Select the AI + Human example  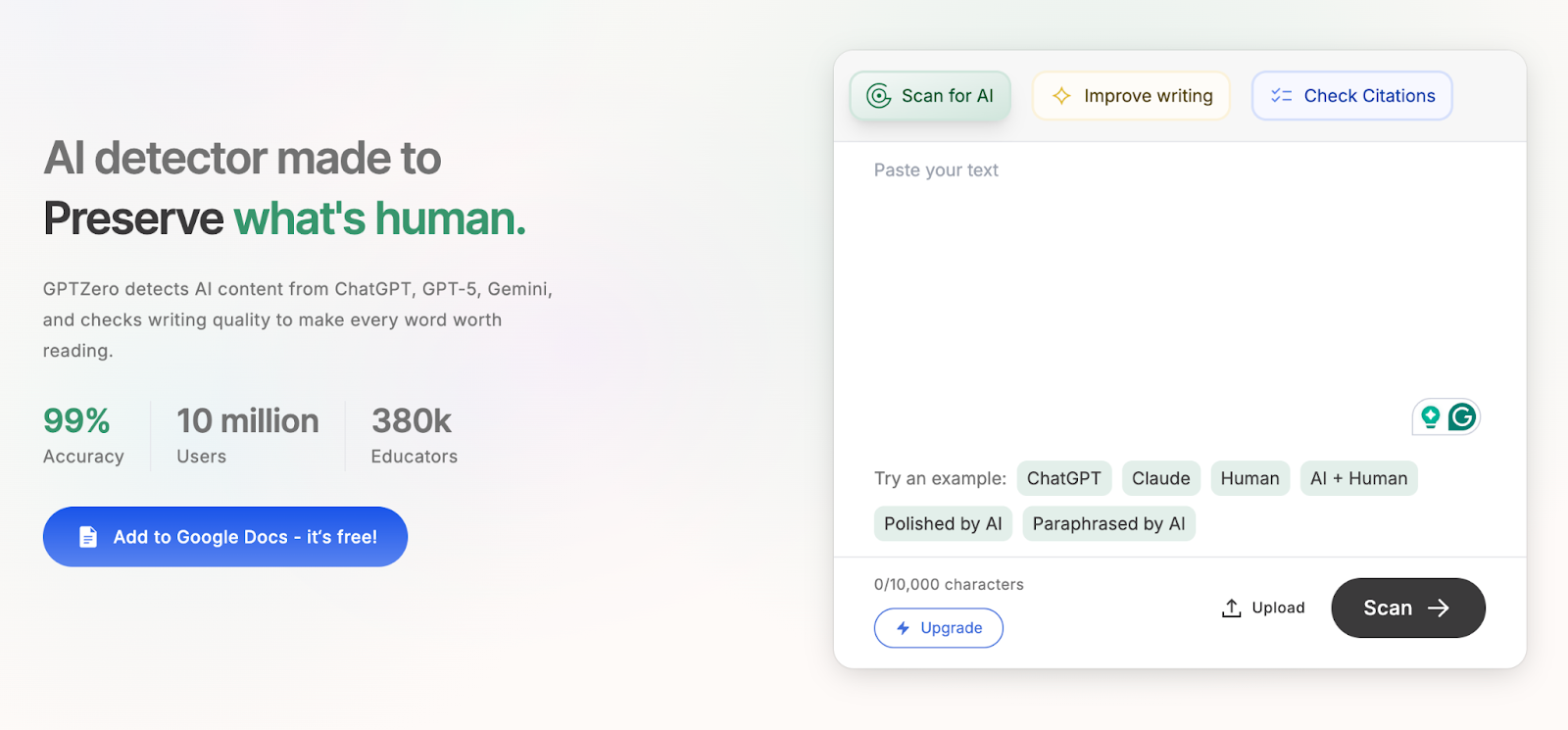[1358, 478]
